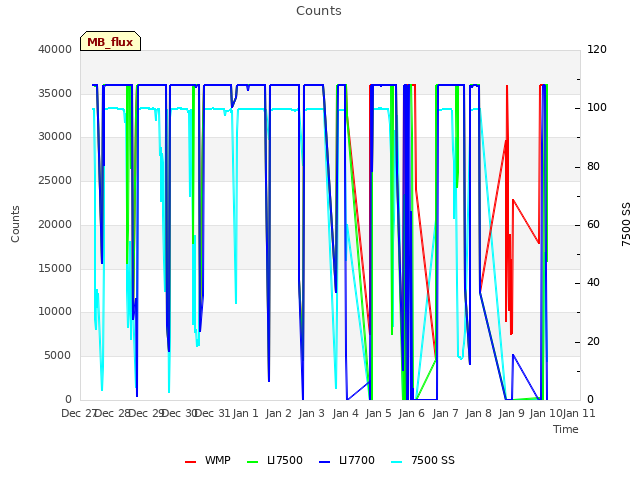The image size is (640, 480).
Task: Click the 40000 left axis value
Action: point(55,49)
